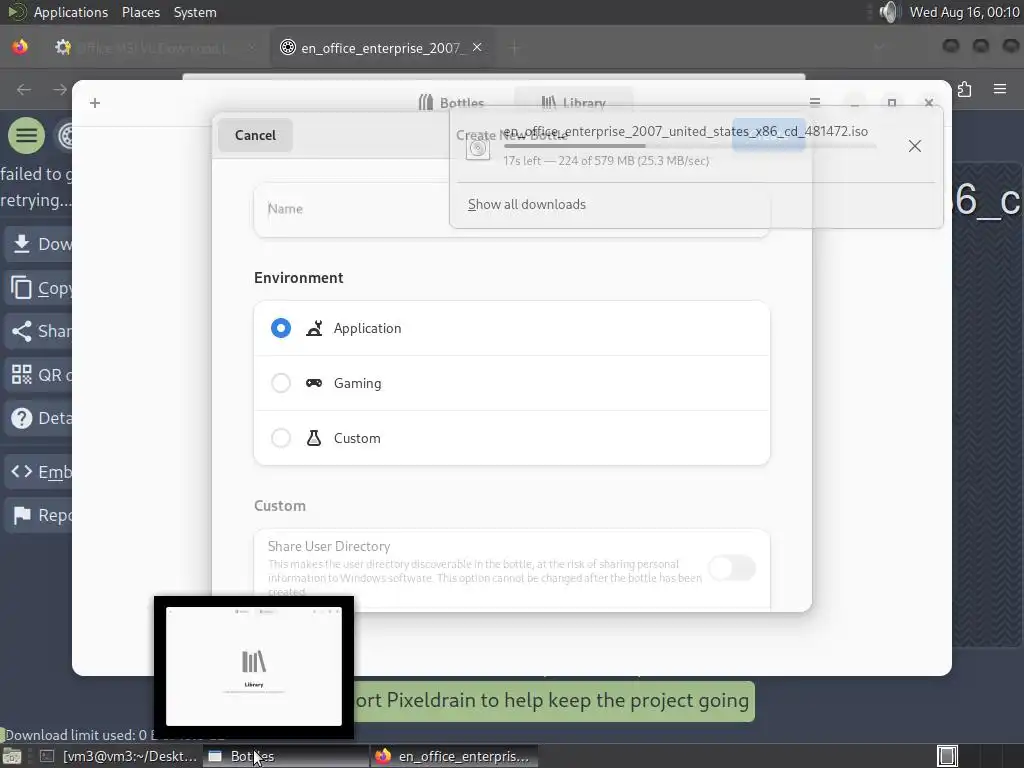Screen dimensions: 1024x768
Task: Click the Application environment icon
Action: click(314, 328)
